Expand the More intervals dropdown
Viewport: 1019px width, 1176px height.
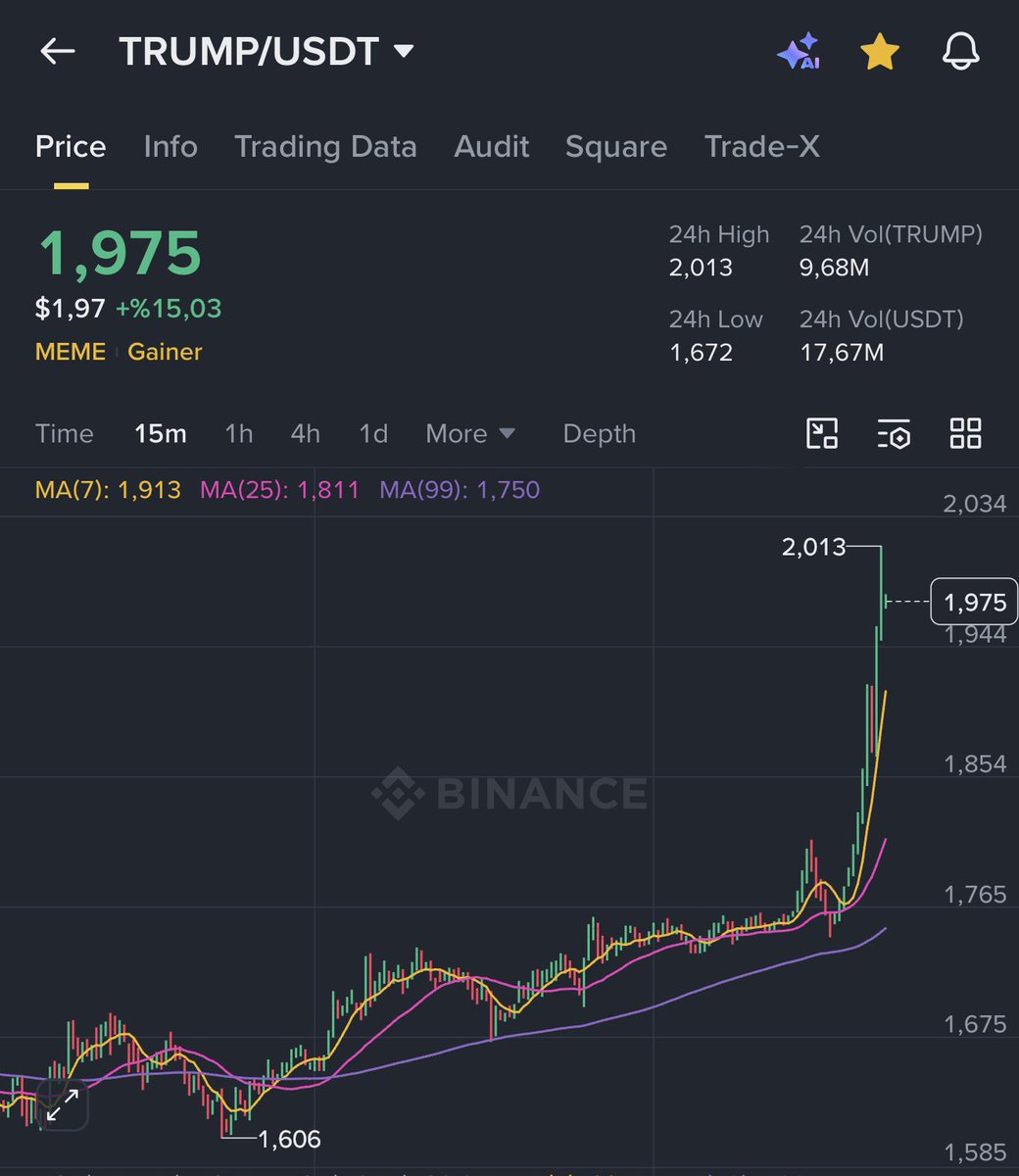[x=470, y=433]
